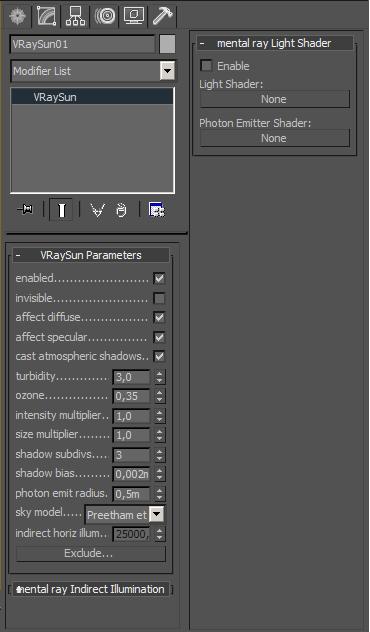Viewport: 370px width, 632px height.
Task: Toggle affect diffuse checkbox
Action: [x=160, y=318]
